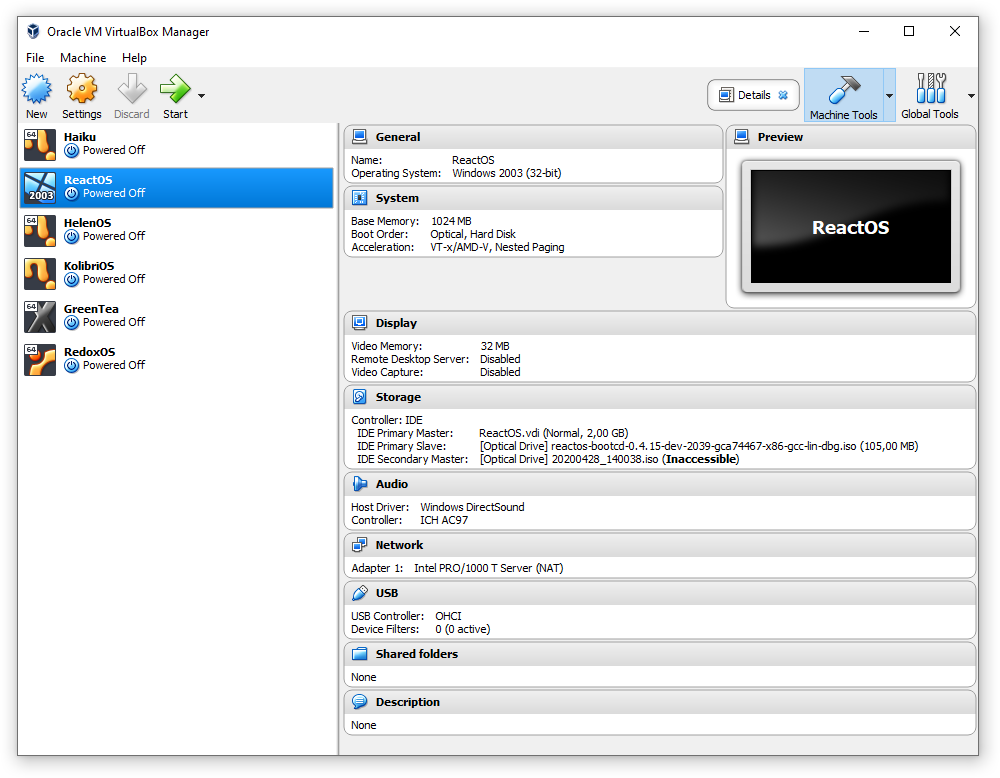1000x778 pixels.
Task: Open the Global Tools dropdown arrow
Action: pyautogui.click(x=971, y=96)
